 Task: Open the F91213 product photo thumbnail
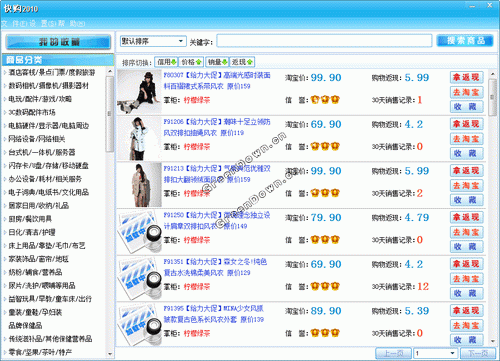tap(139, 185)
